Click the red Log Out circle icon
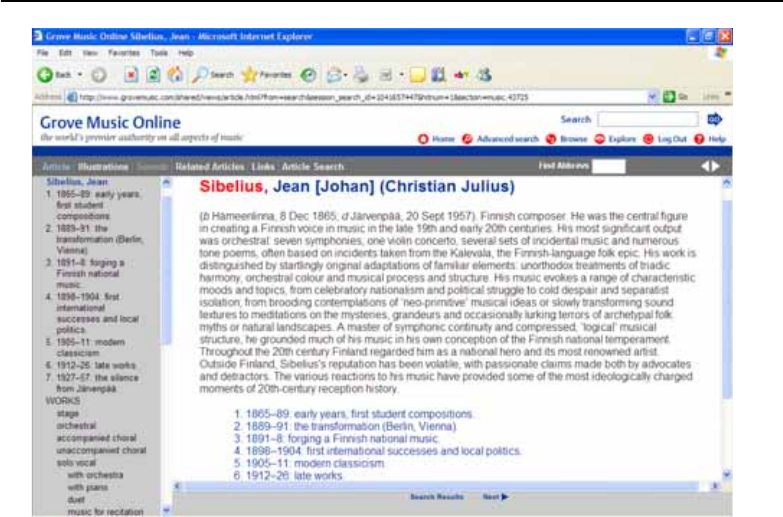Screen dimensions: 783x517 [648, 139]
